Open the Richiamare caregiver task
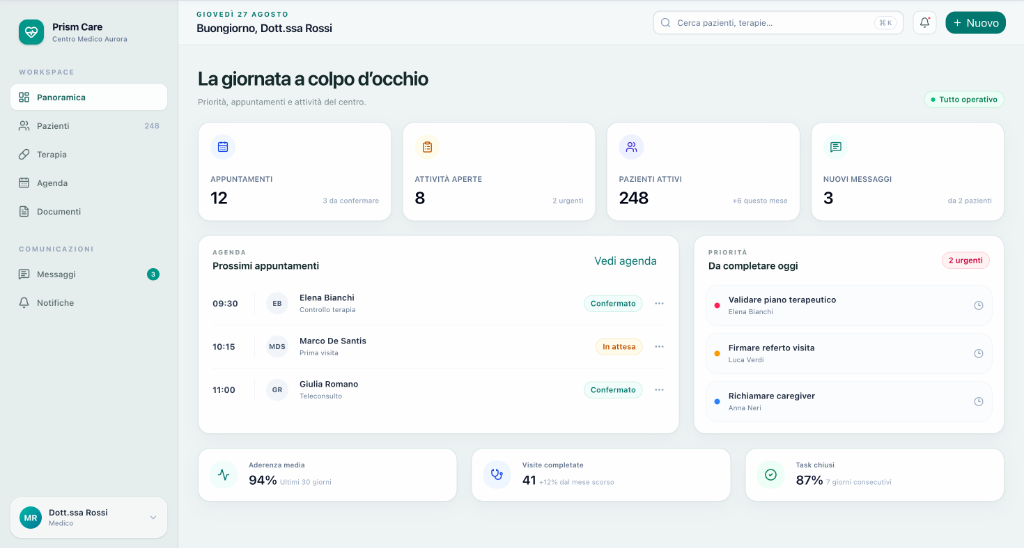Screen dimensions: 1024x548 click(848, 402)
